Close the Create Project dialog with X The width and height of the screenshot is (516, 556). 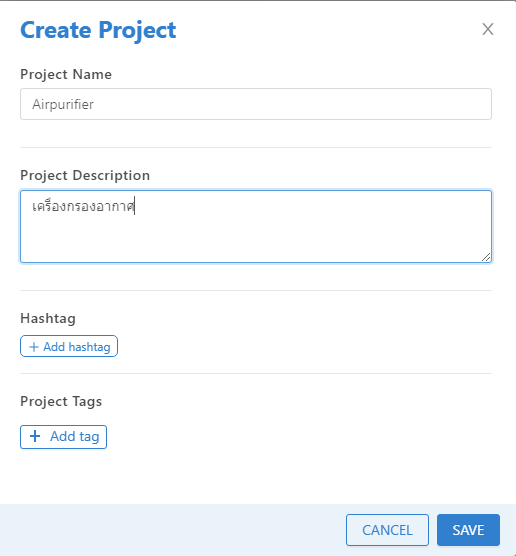coord(488,29)
